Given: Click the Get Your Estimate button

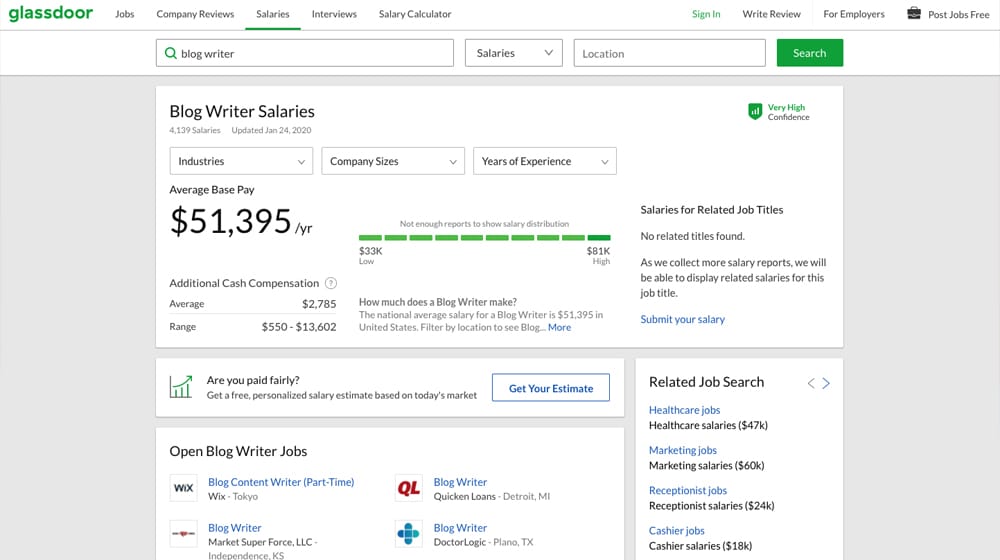Looking at the screenshot, I should [550, 388].
